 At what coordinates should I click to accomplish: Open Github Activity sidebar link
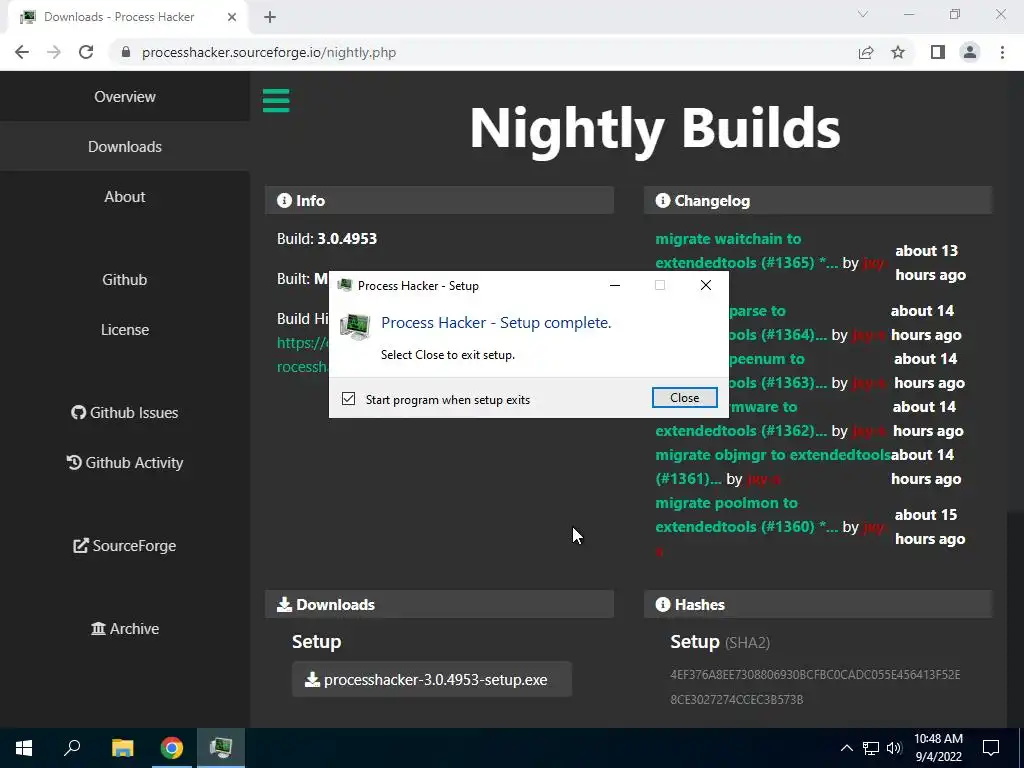(x=125, y=463)
